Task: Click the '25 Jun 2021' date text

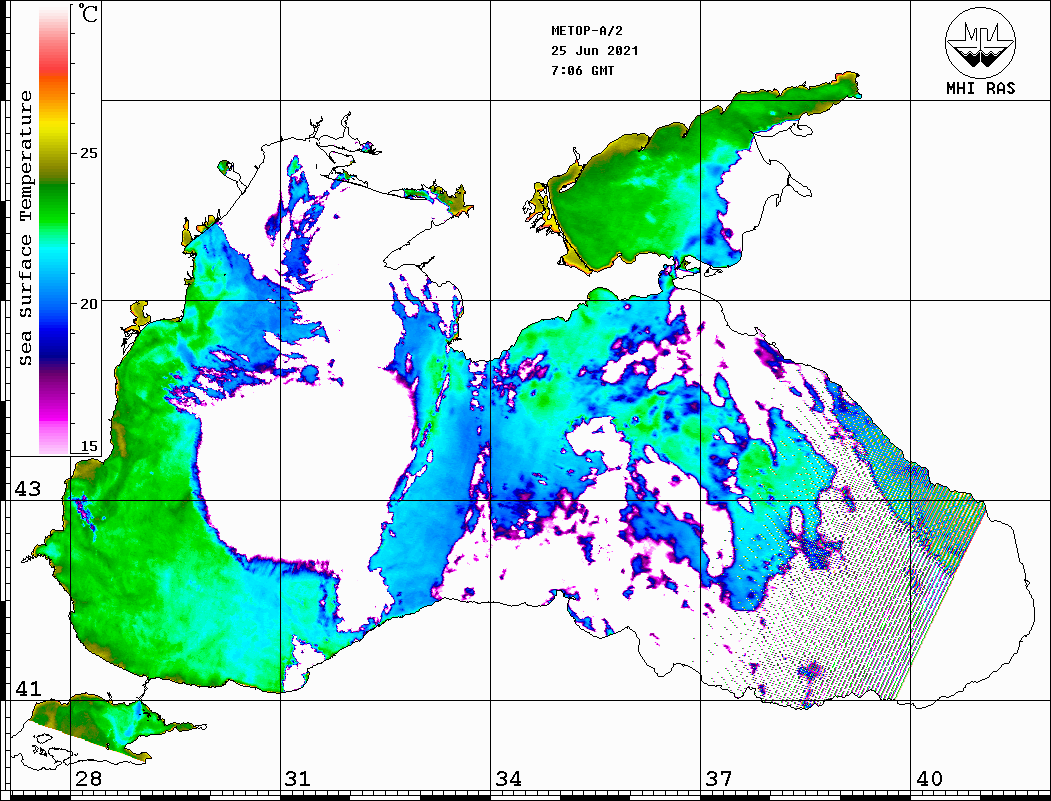Action: point(595,51)
